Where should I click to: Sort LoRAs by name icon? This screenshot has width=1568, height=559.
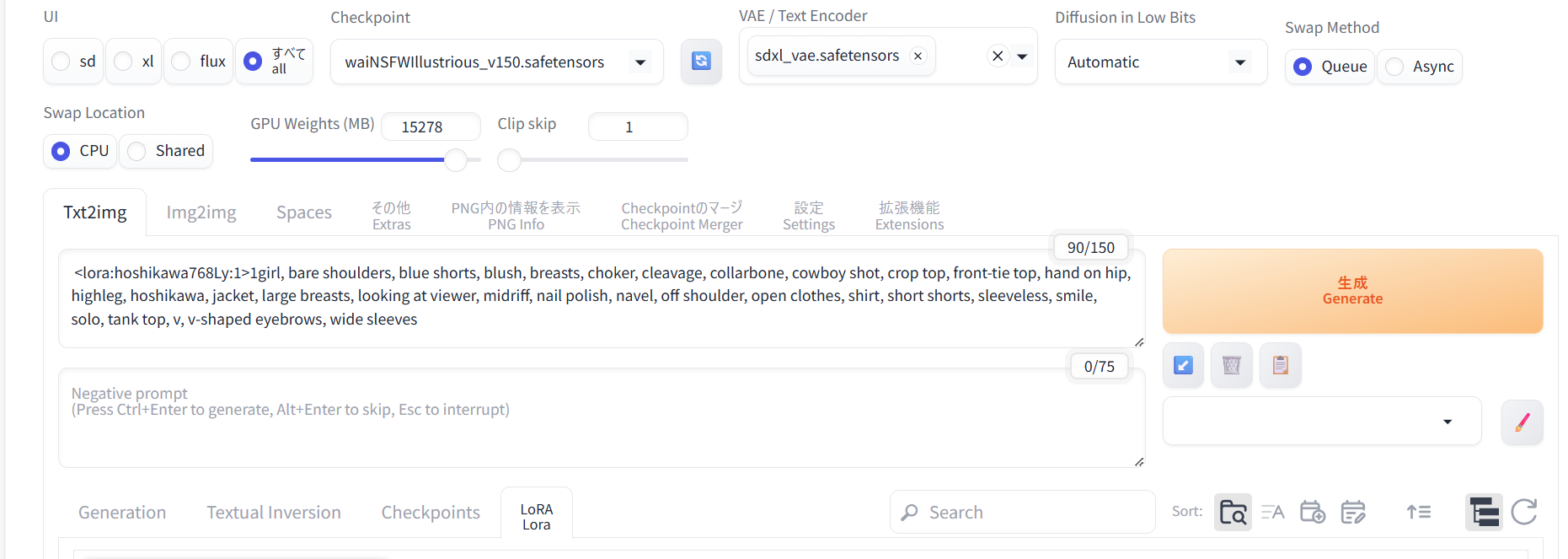1272,512
